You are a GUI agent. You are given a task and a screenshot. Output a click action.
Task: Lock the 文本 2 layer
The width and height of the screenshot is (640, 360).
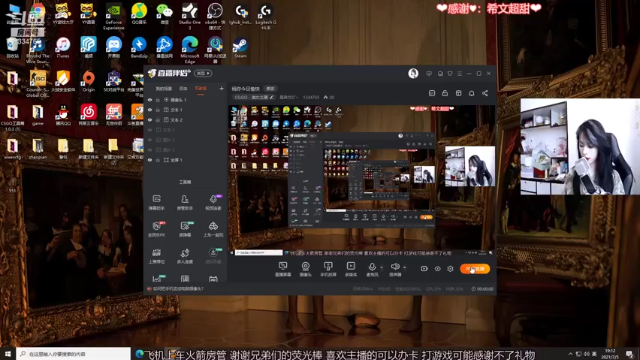click(158, 120)
